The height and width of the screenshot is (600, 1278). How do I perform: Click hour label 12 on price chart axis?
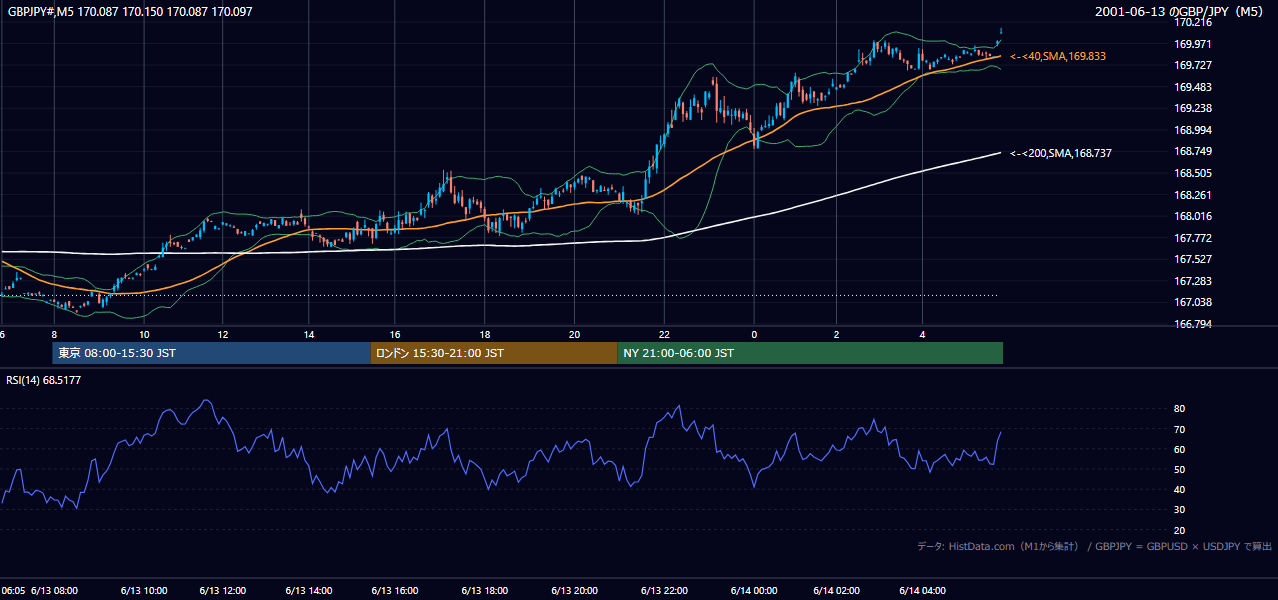223,334
